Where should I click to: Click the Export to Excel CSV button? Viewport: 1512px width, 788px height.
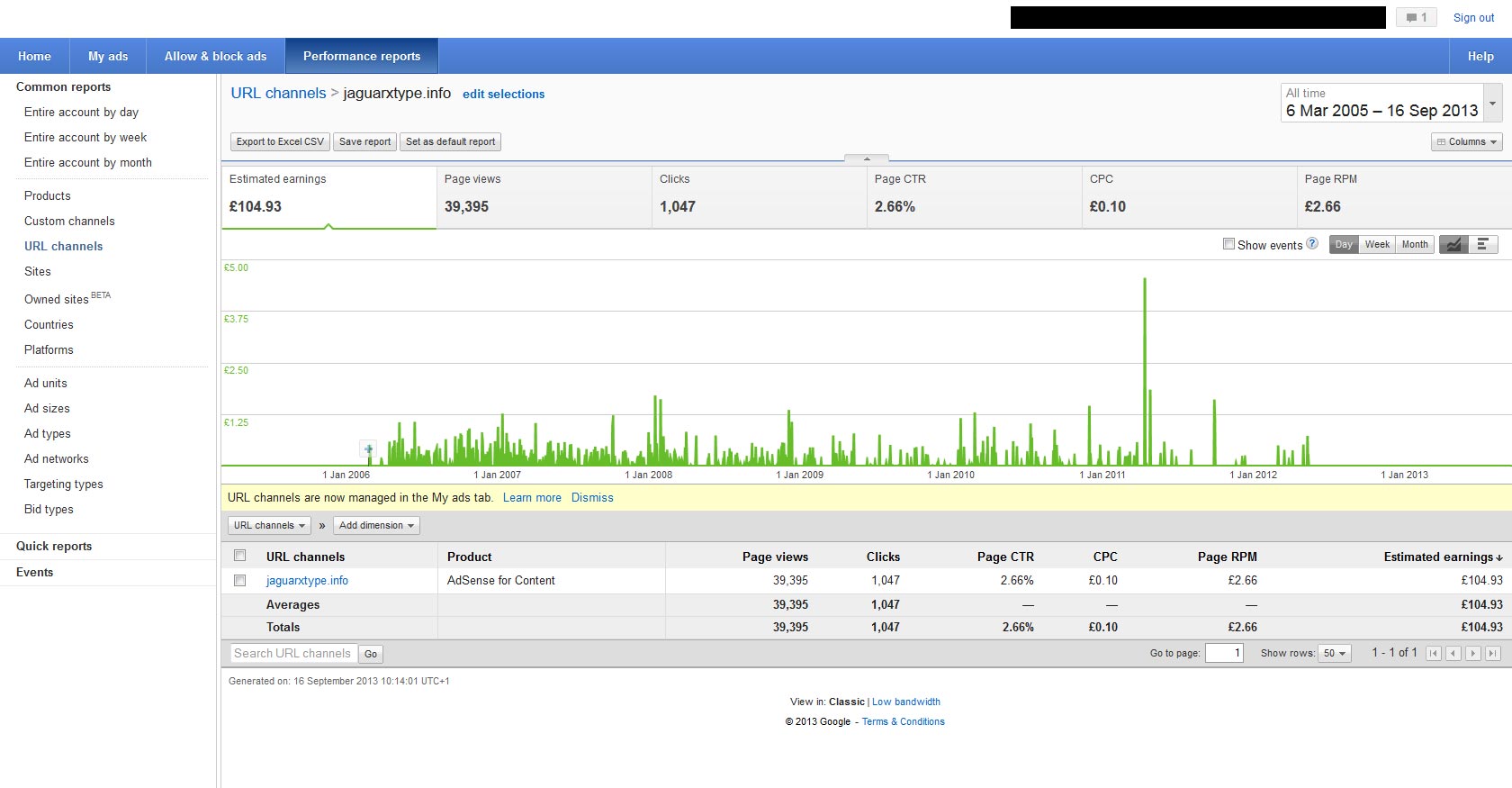click(280, 141)
